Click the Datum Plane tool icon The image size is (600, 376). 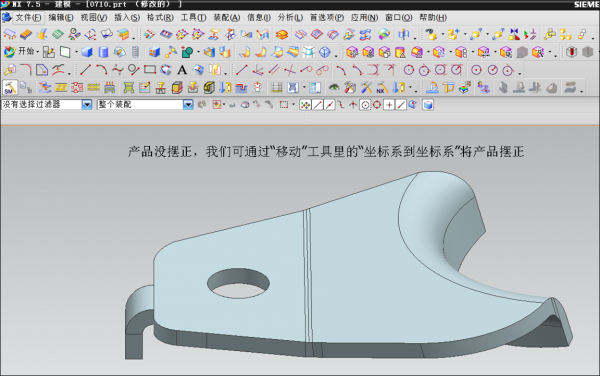coord(65,52)
